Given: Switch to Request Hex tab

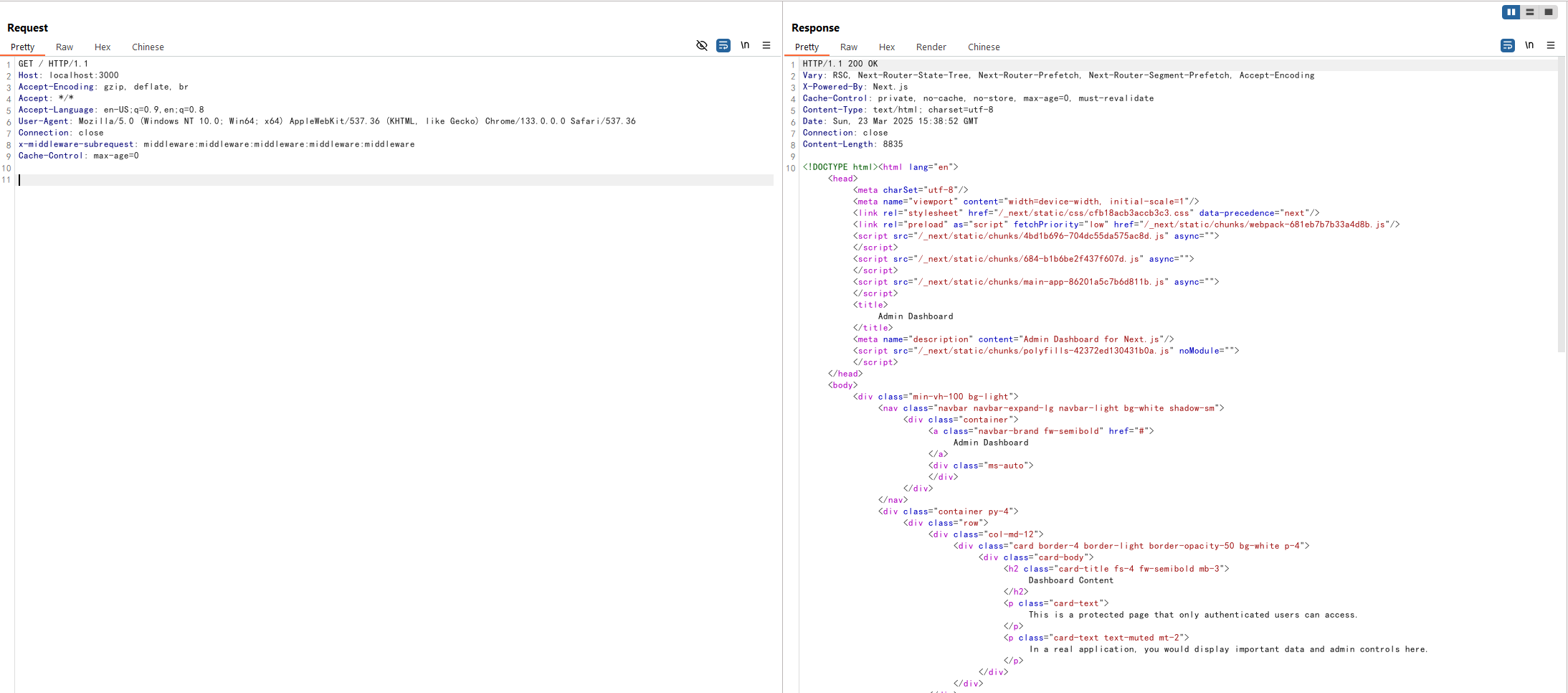Looking at the screenshot, I should (103, 47).
